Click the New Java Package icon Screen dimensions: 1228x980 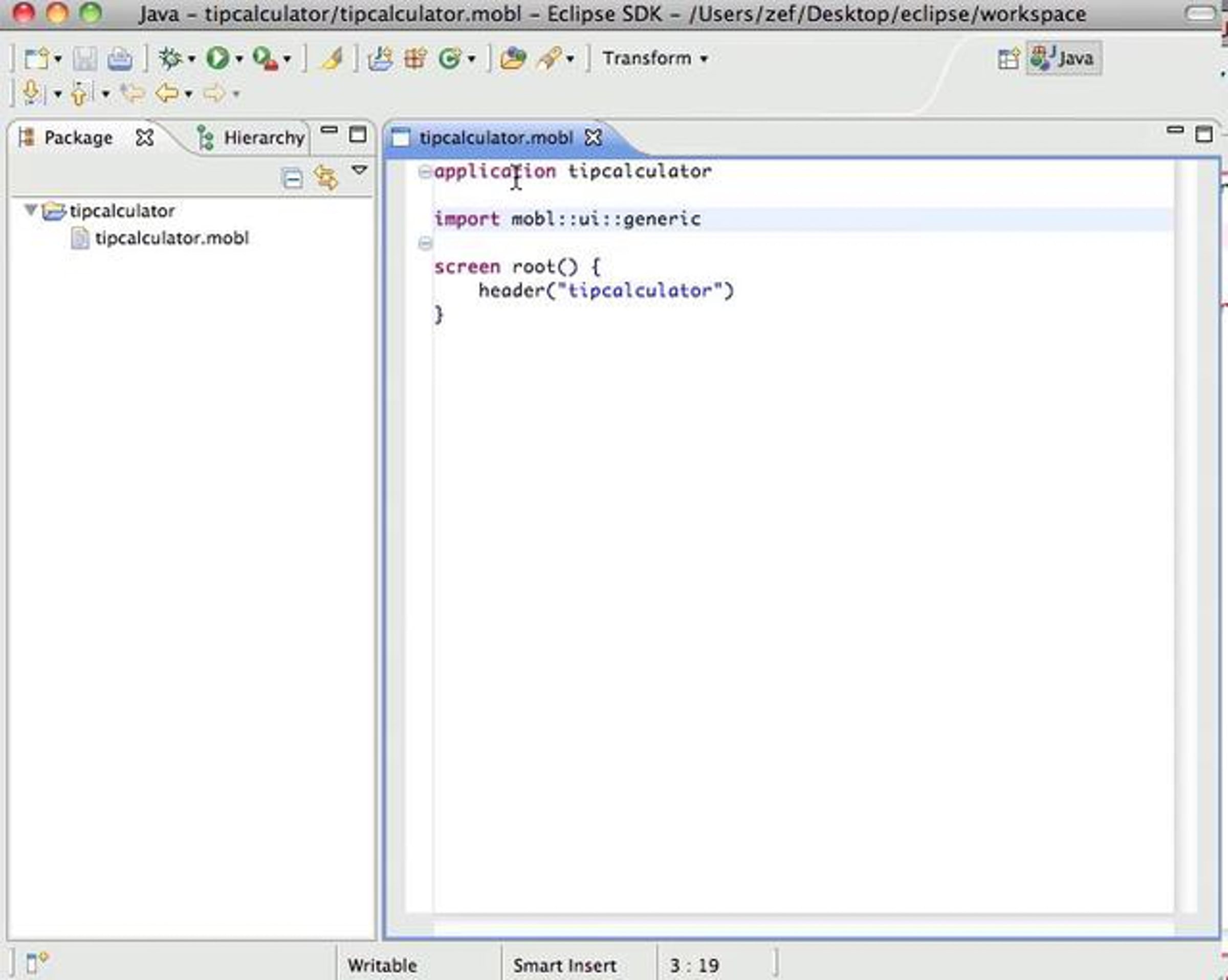coord(415,59)
